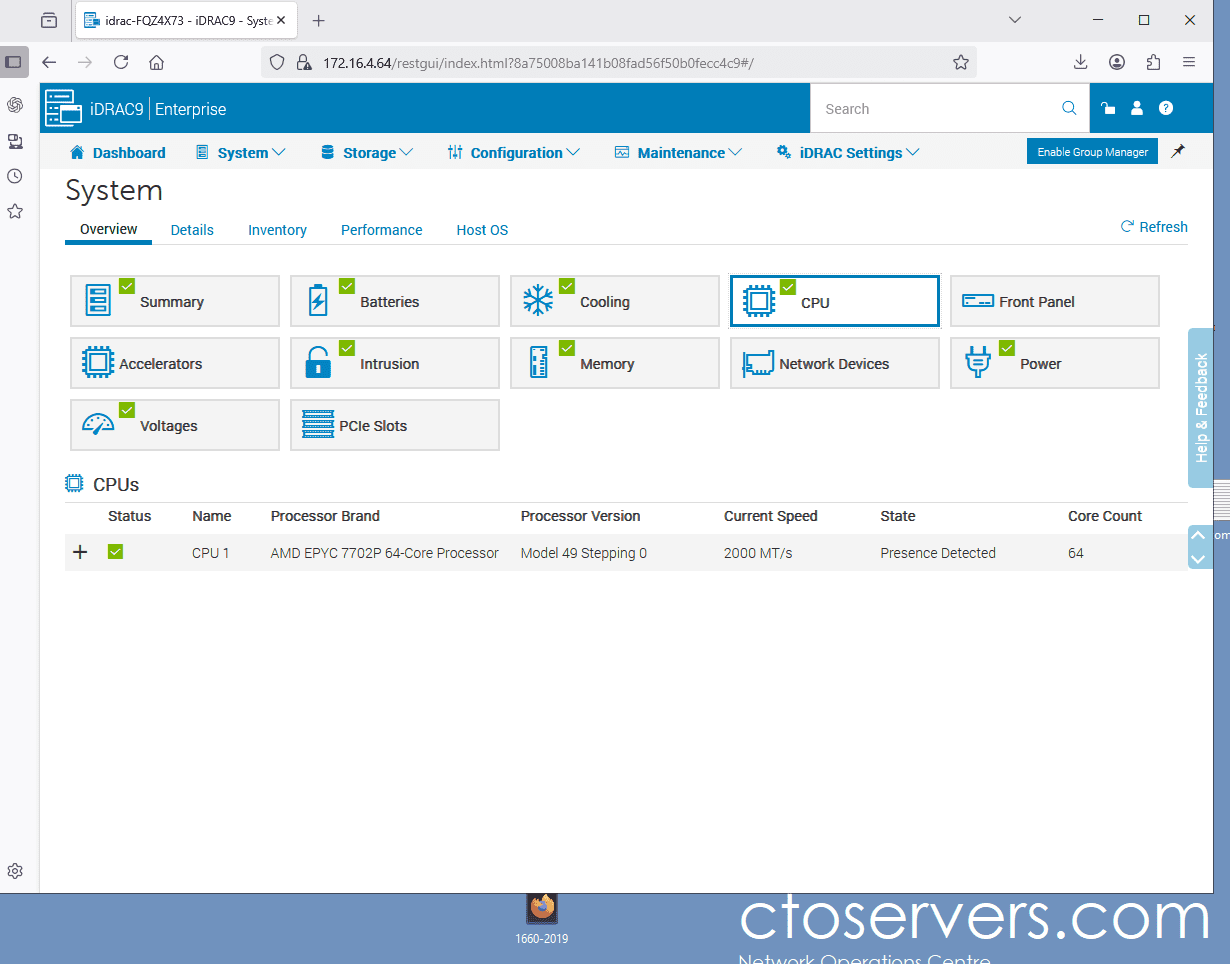Close the iDRAC9 browser tab
This screenshot has width=1230, height=964.
click(x=282, y=20)
